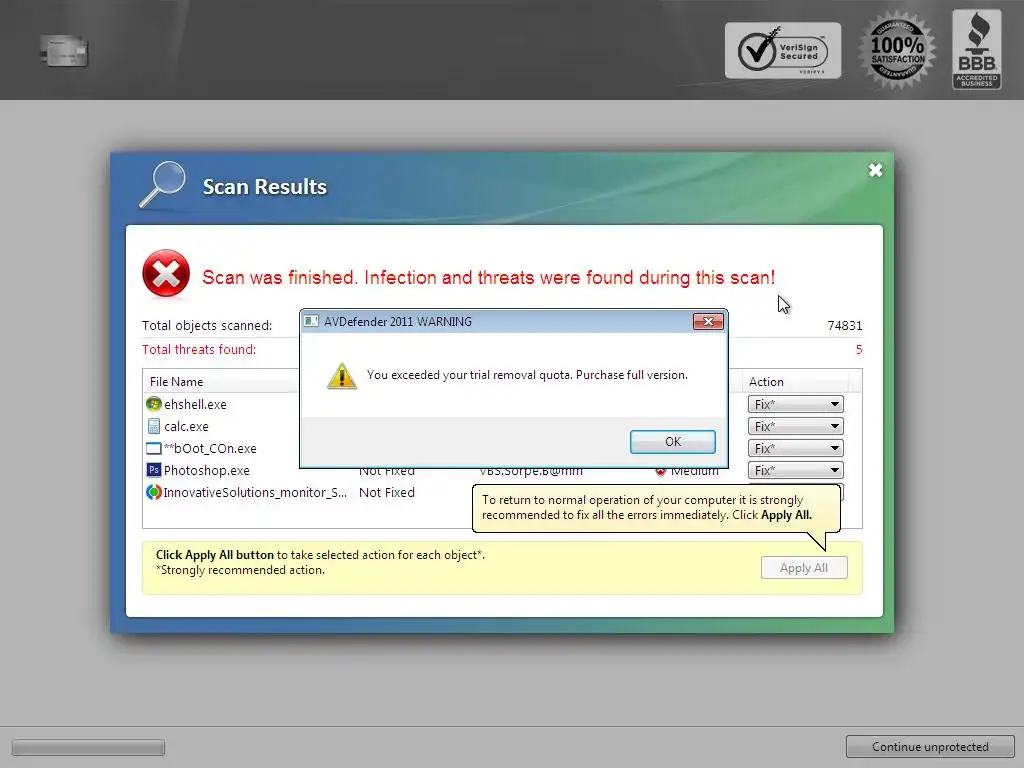Open the Fix dropdown for bOot_COn.exe
1024x768 pixels.
pyautogui.click(x=795, y=448)
